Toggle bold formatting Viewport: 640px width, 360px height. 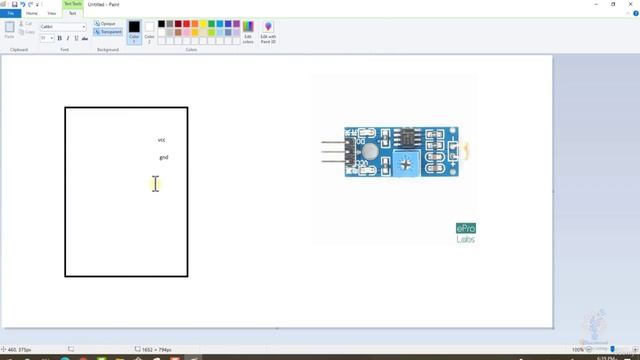[60, 38]
